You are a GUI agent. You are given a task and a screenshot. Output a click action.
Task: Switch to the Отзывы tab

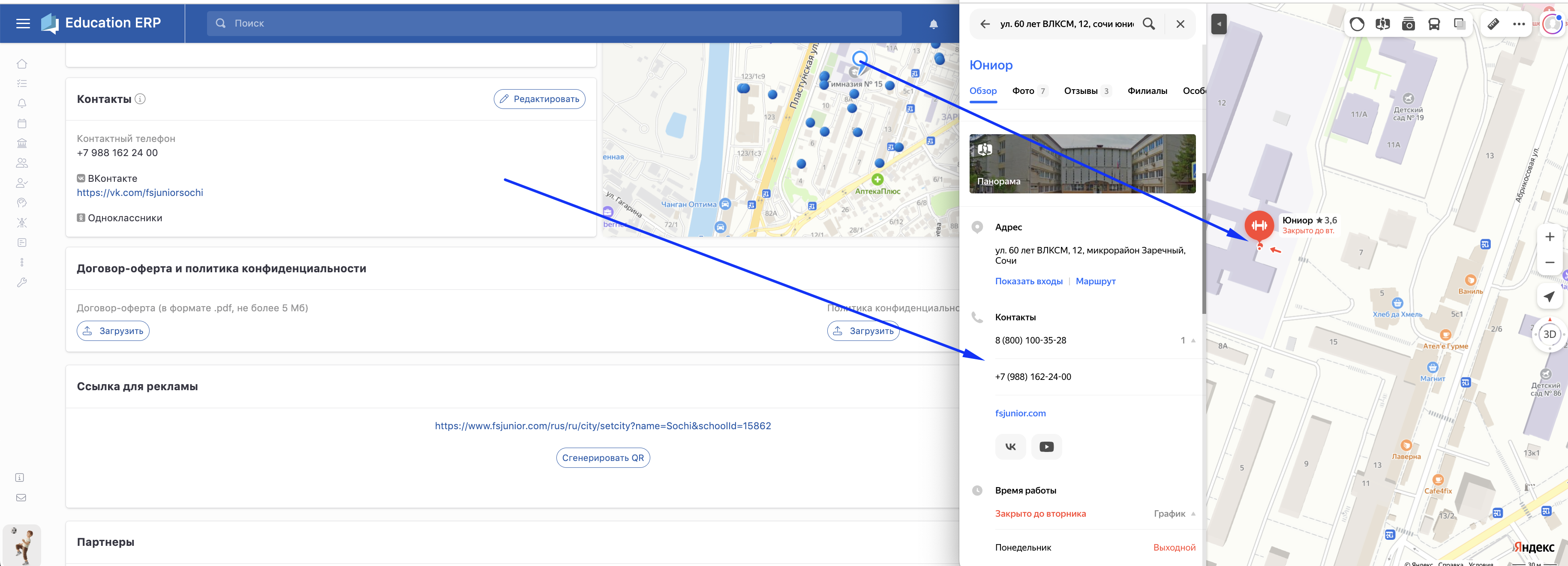[x=1087, y=90]
